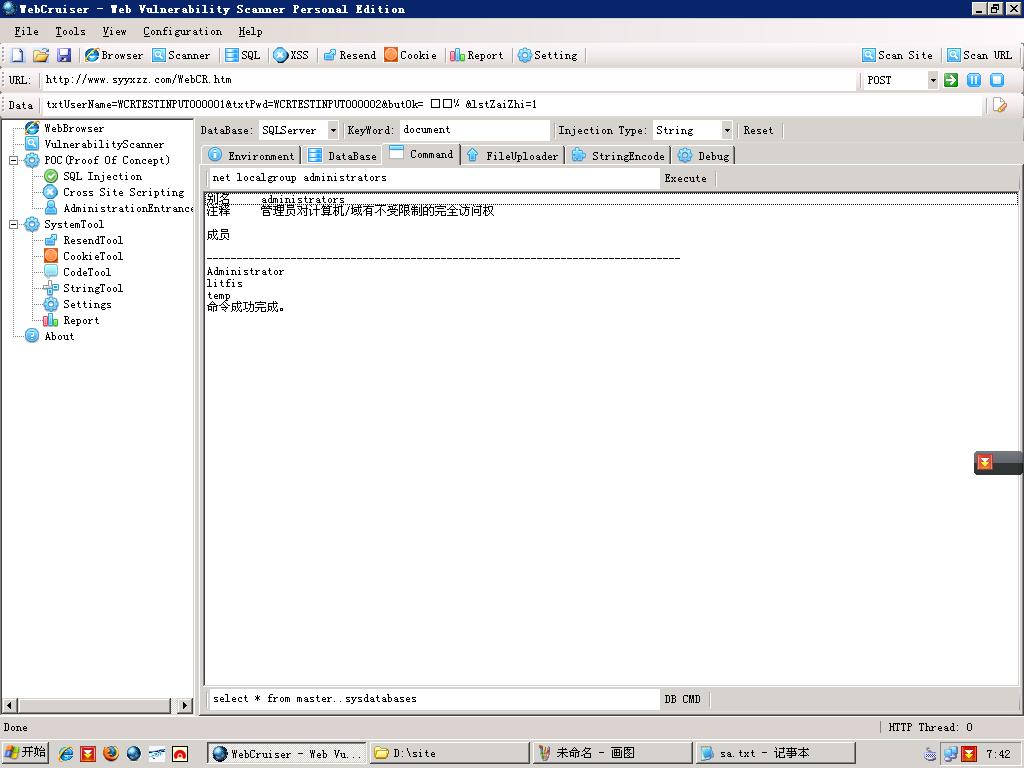The height and width of the screenshot is (768, 1024).
Task: Select ResendTool in the tree
Action: pyautogui.click(x=93, y=240)
